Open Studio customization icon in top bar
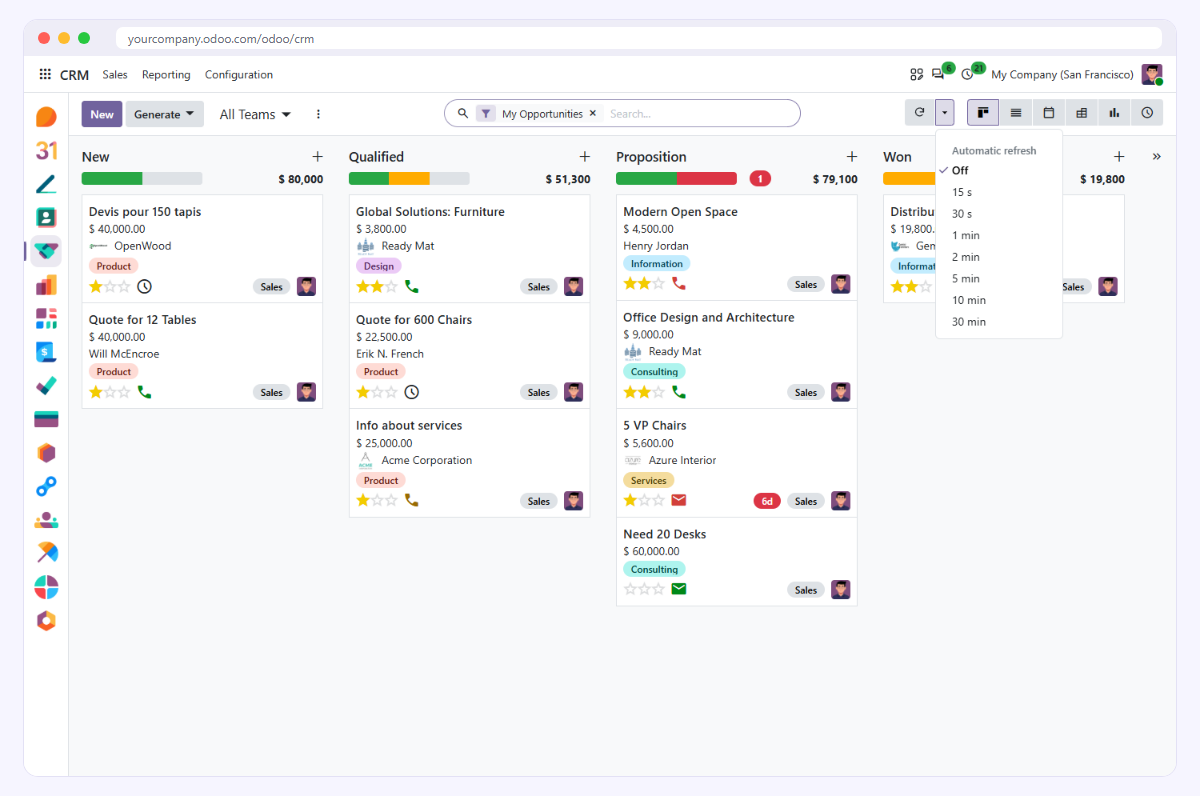 [916, 75]
